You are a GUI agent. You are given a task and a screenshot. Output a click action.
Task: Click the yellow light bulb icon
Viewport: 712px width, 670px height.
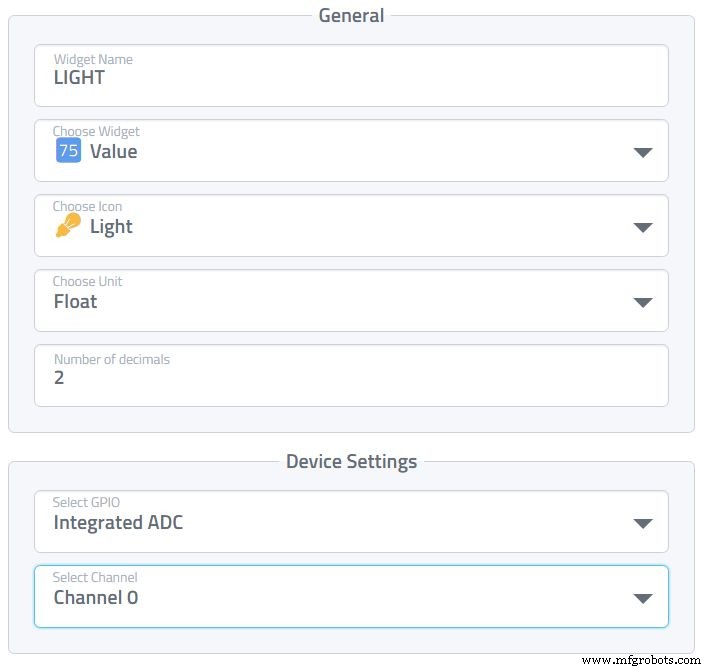(x=68, y=227)
